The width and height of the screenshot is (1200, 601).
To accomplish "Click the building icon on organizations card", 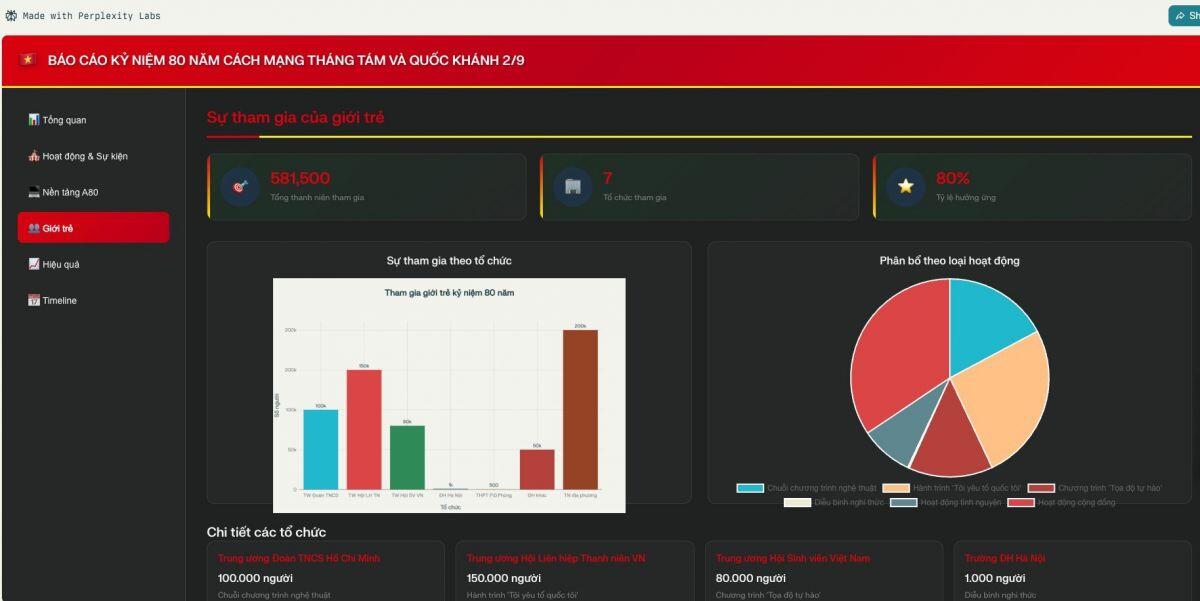I will 573,187.
